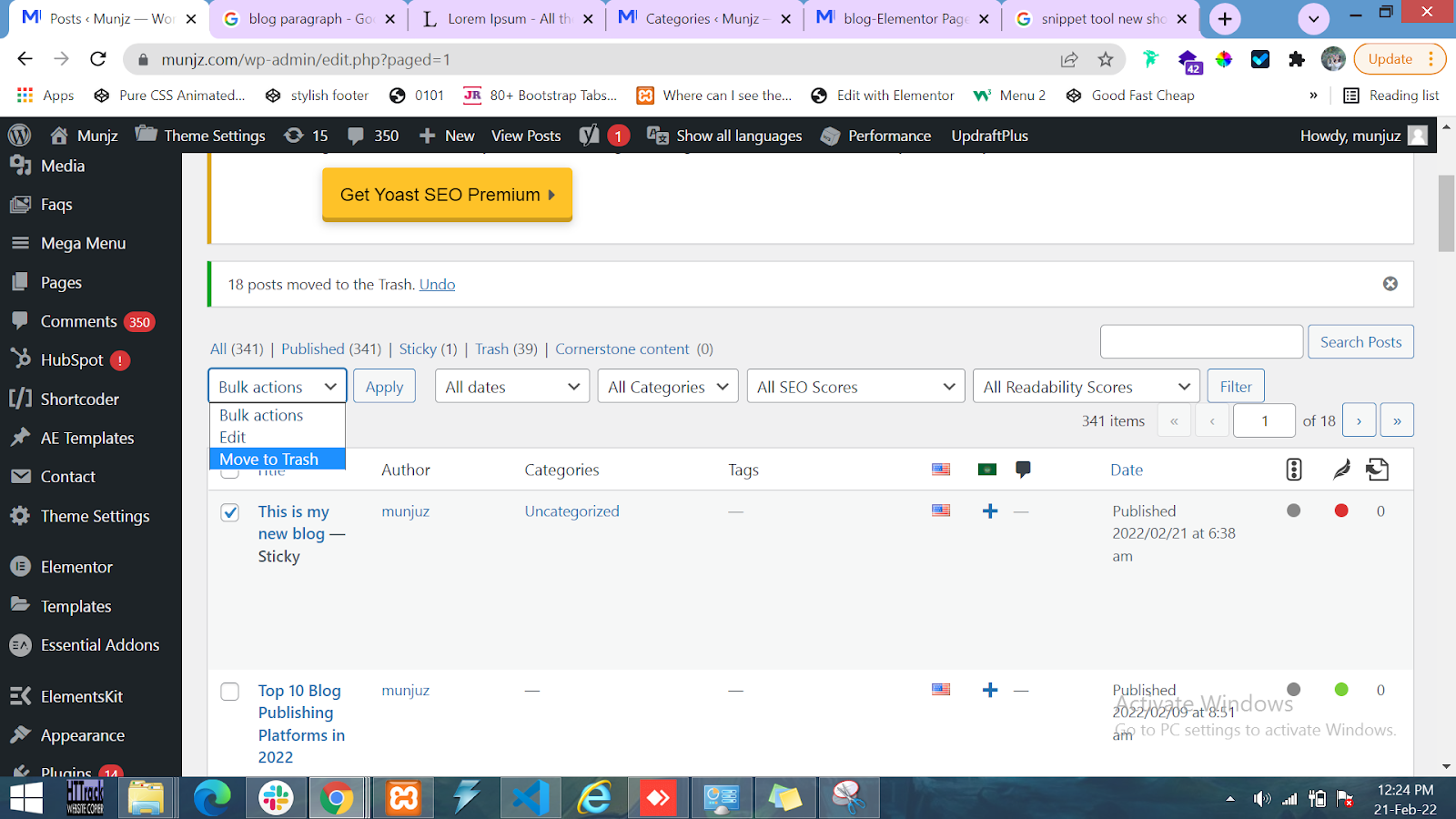1456x819 pixels.
Task: Click the outgoing links column icon
Action: click(x=1378, y=470)
